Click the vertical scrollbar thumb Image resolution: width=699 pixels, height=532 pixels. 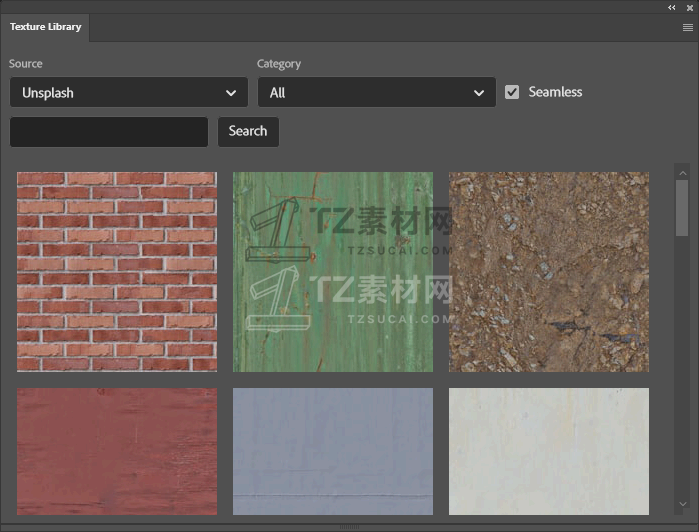(682, 208)
